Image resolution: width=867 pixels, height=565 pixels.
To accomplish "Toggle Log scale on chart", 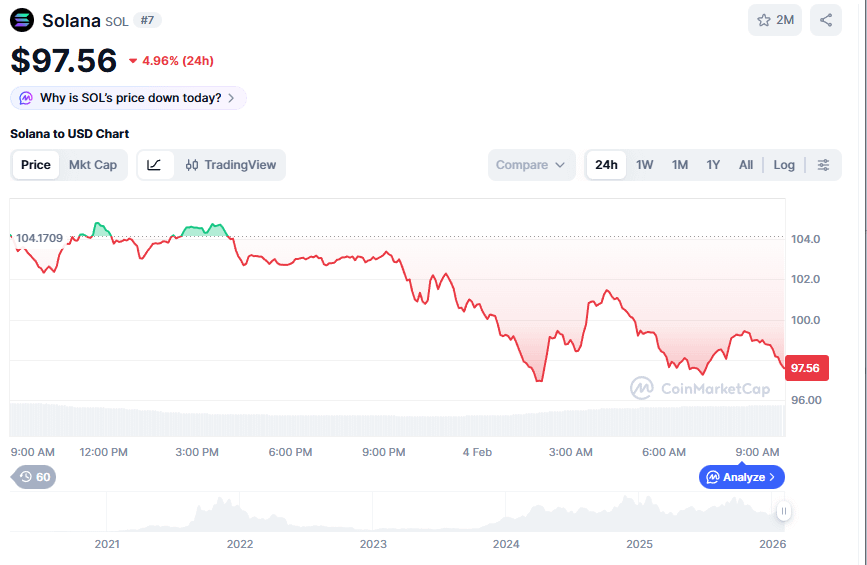I will pos(784,165).
